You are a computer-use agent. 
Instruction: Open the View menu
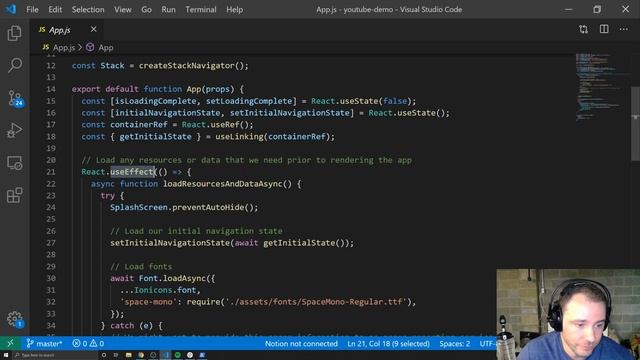[122, 9]
